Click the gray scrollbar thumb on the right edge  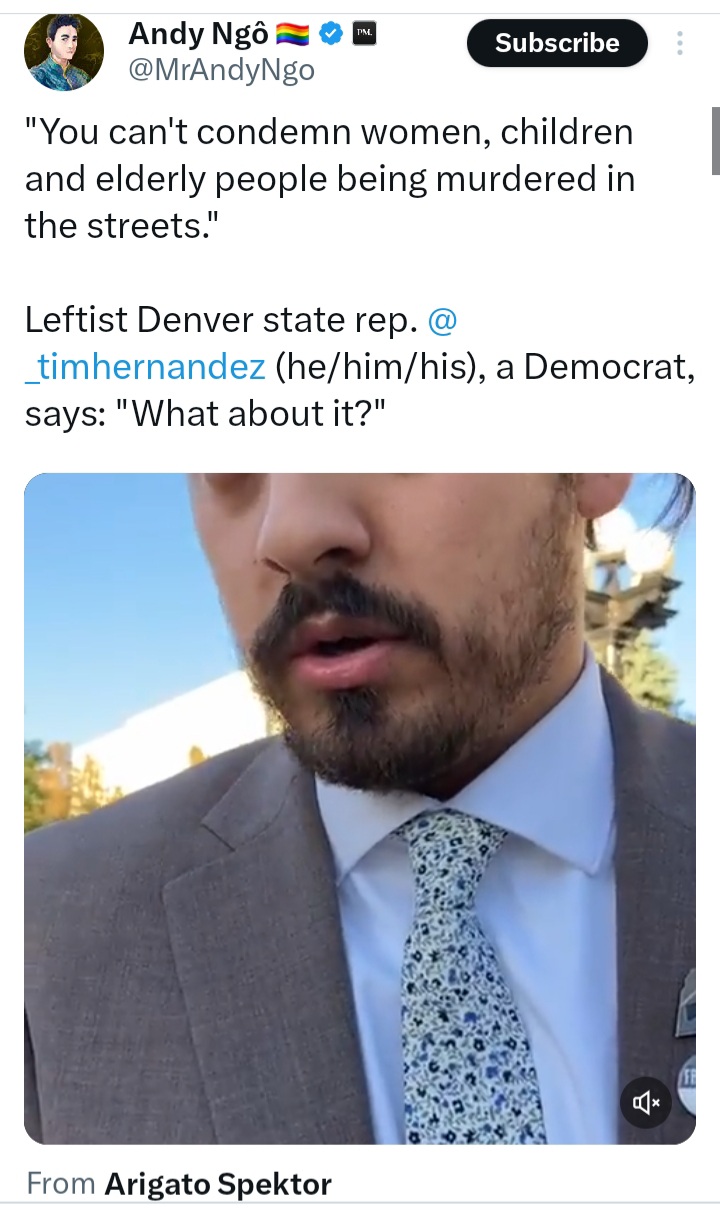715,140
